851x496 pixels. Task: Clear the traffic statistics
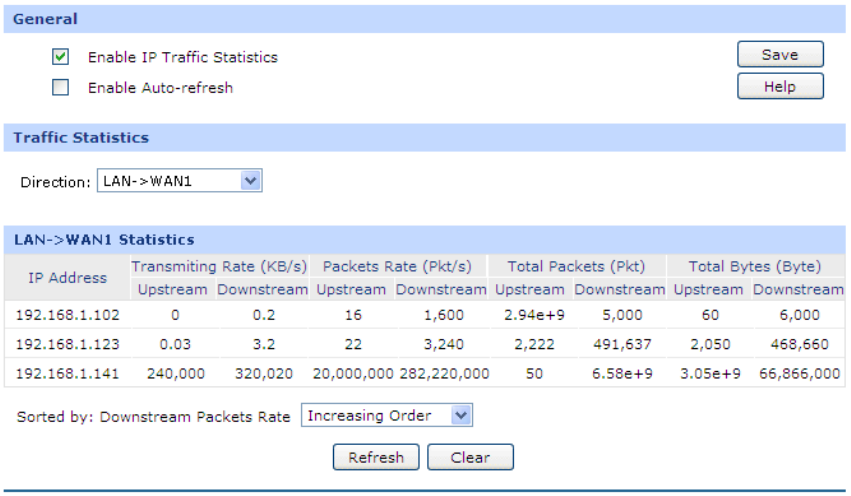470,458
